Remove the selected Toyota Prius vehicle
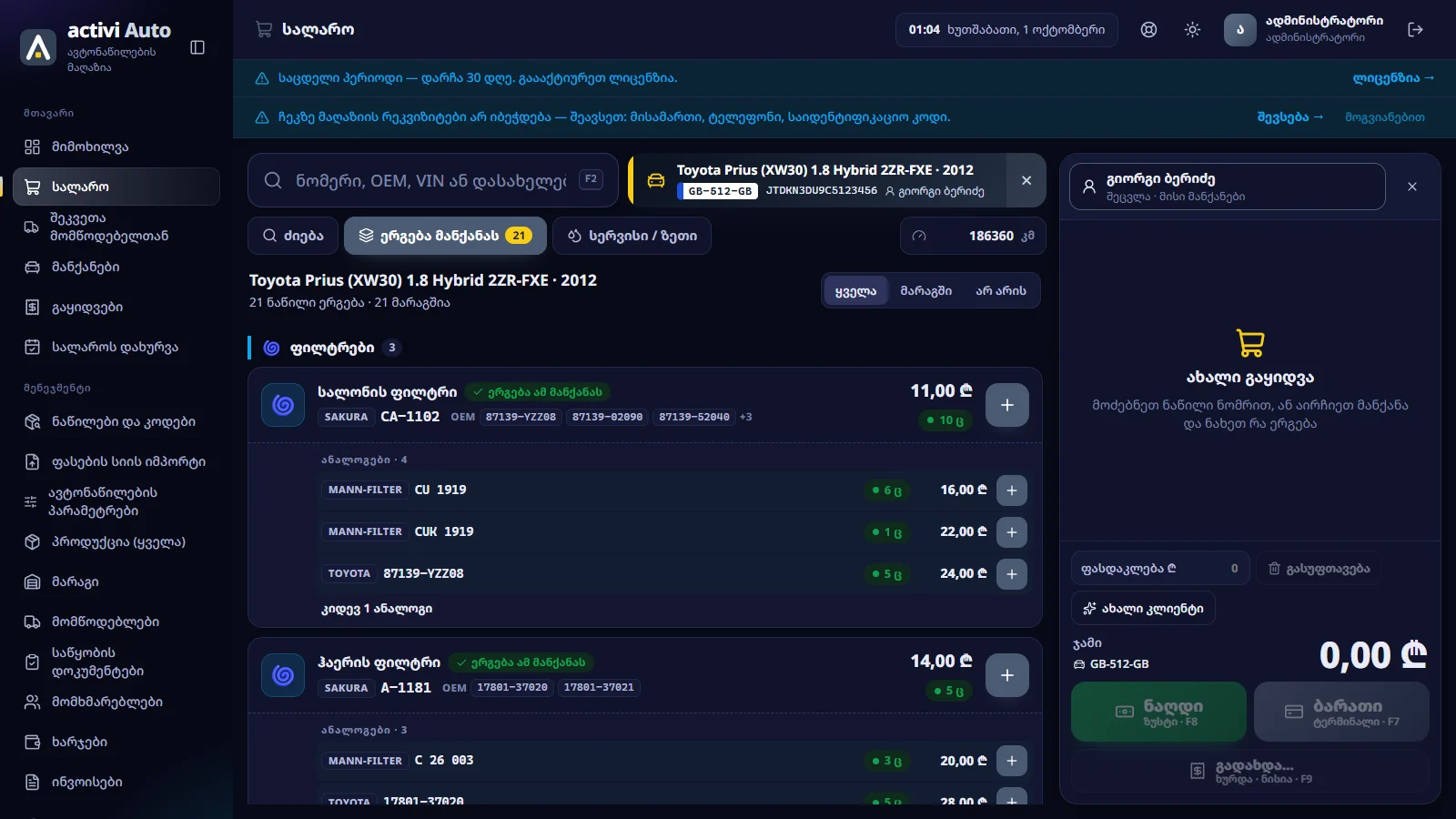The height and width of the screenshot is (819, 1456). point(1026,180)
